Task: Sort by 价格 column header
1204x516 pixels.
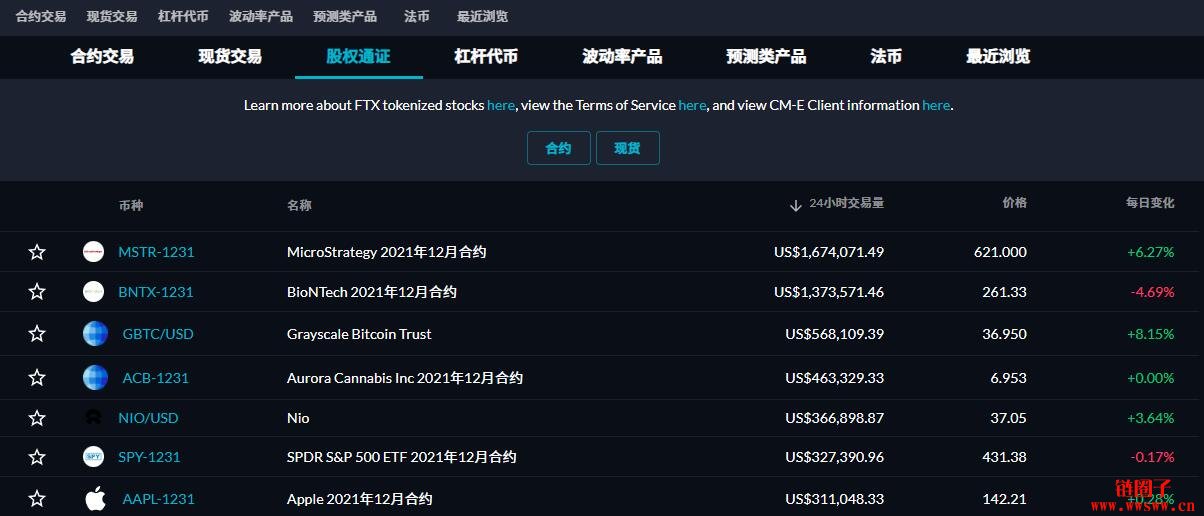Action: [1014, 203]
